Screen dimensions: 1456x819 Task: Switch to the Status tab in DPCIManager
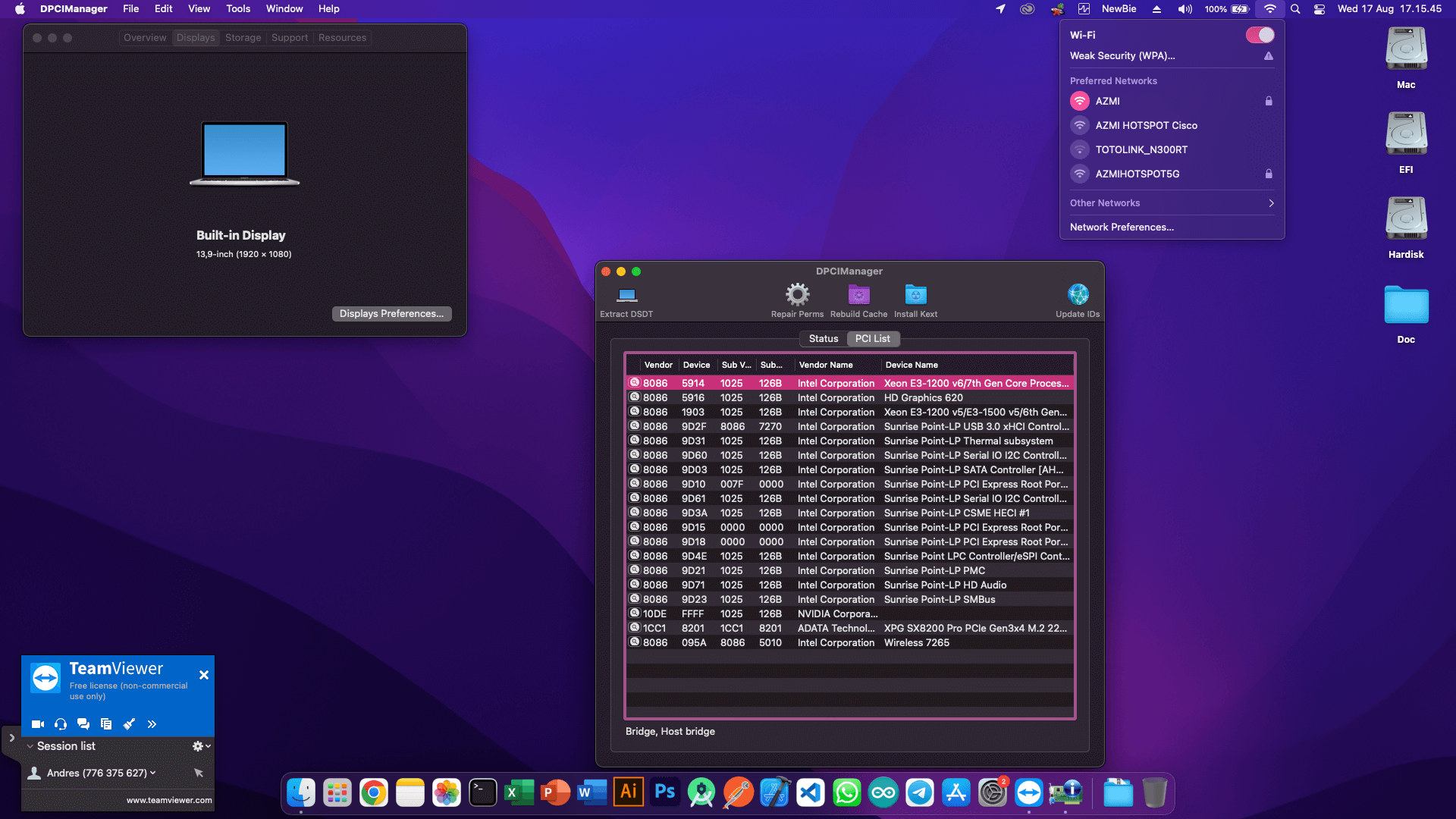coord(824,339)
